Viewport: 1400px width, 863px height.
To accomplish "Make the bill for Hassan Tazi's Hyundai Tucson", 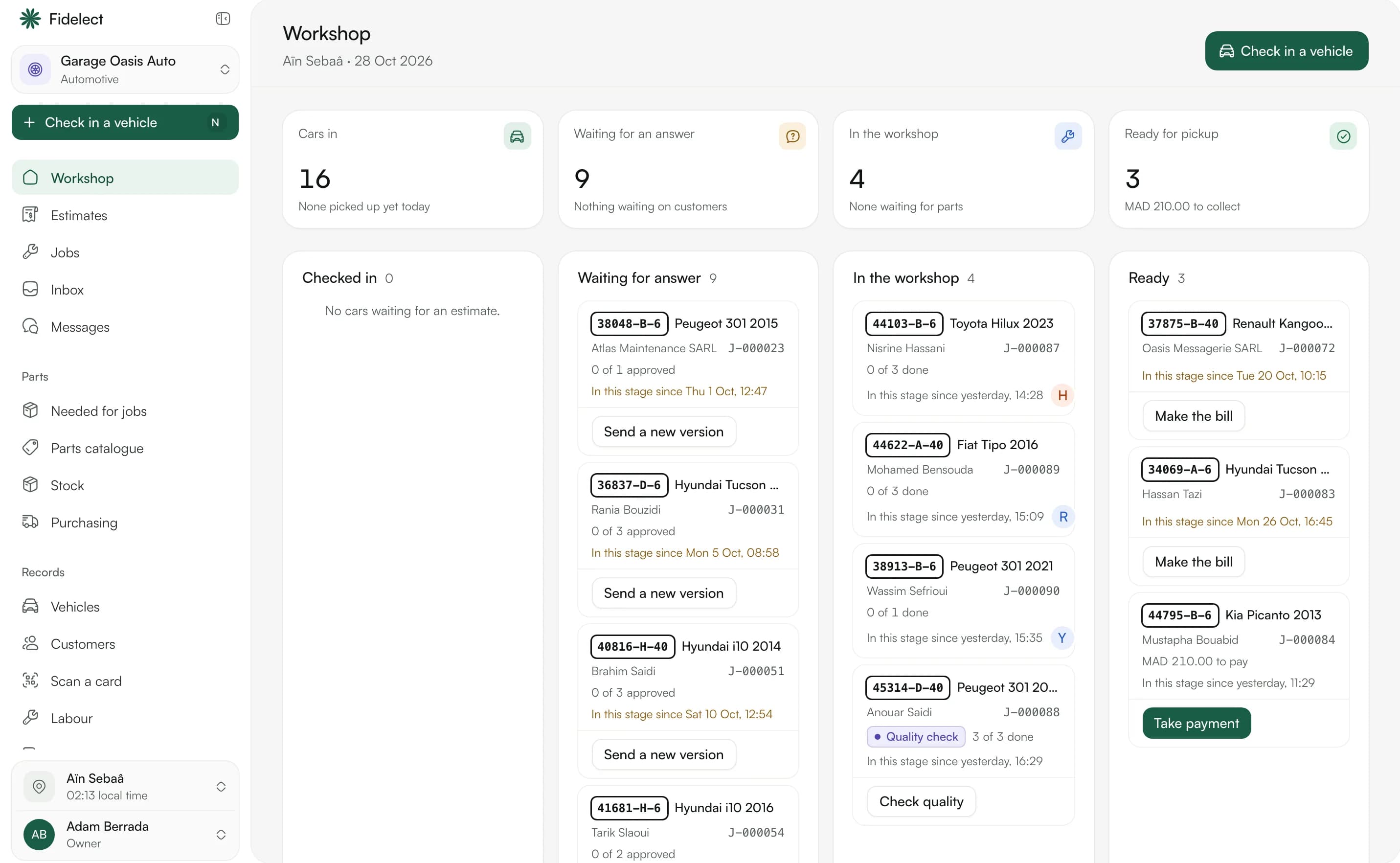I will [1194, 562].
